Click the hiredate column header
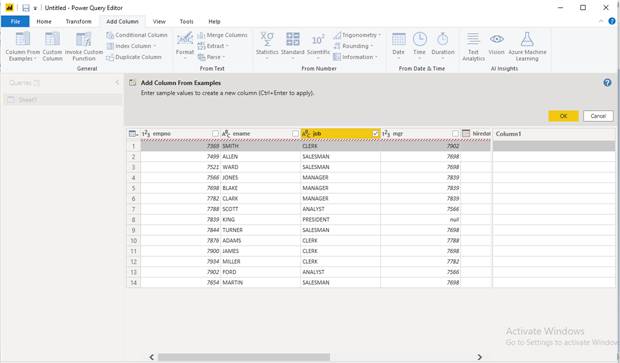 click(x=476, y=134)
